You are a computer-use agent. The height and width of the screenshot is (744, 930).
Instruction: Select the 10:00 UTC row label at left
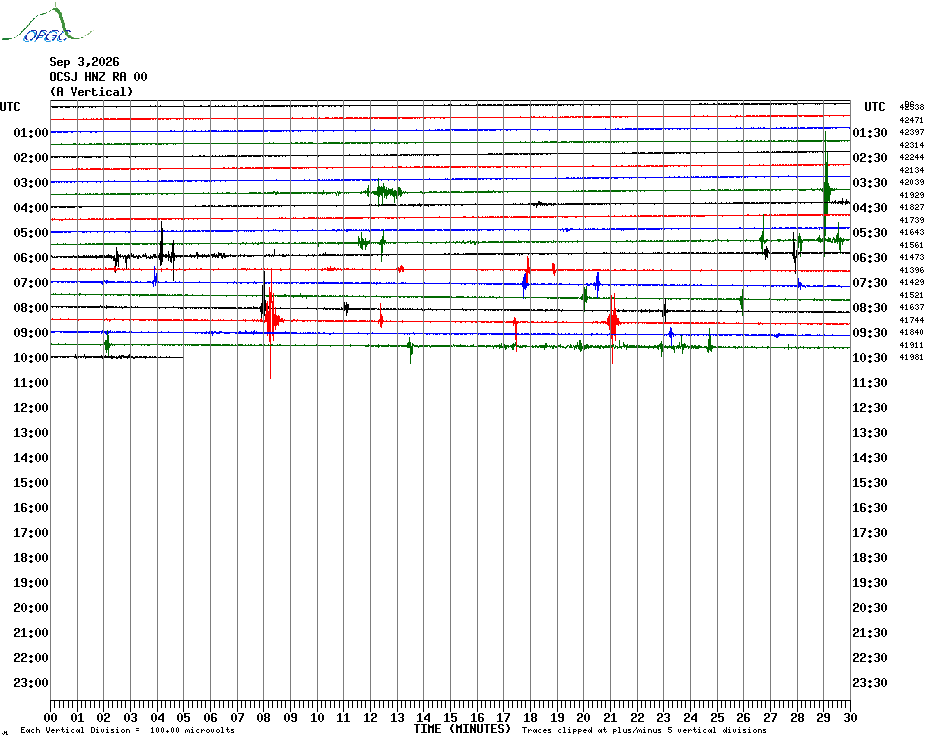pyautogui.click(x=31, y=358)
